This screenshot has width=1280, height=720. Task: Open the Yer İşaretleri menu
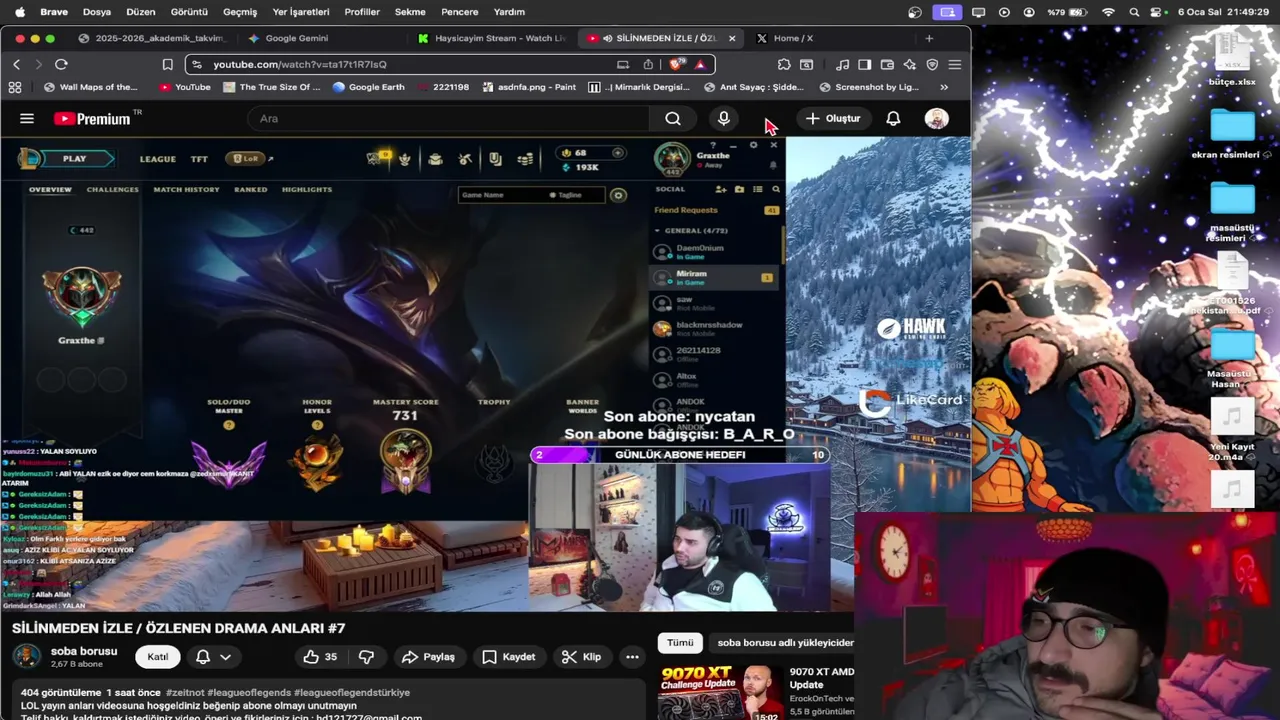tap(301, 12)
